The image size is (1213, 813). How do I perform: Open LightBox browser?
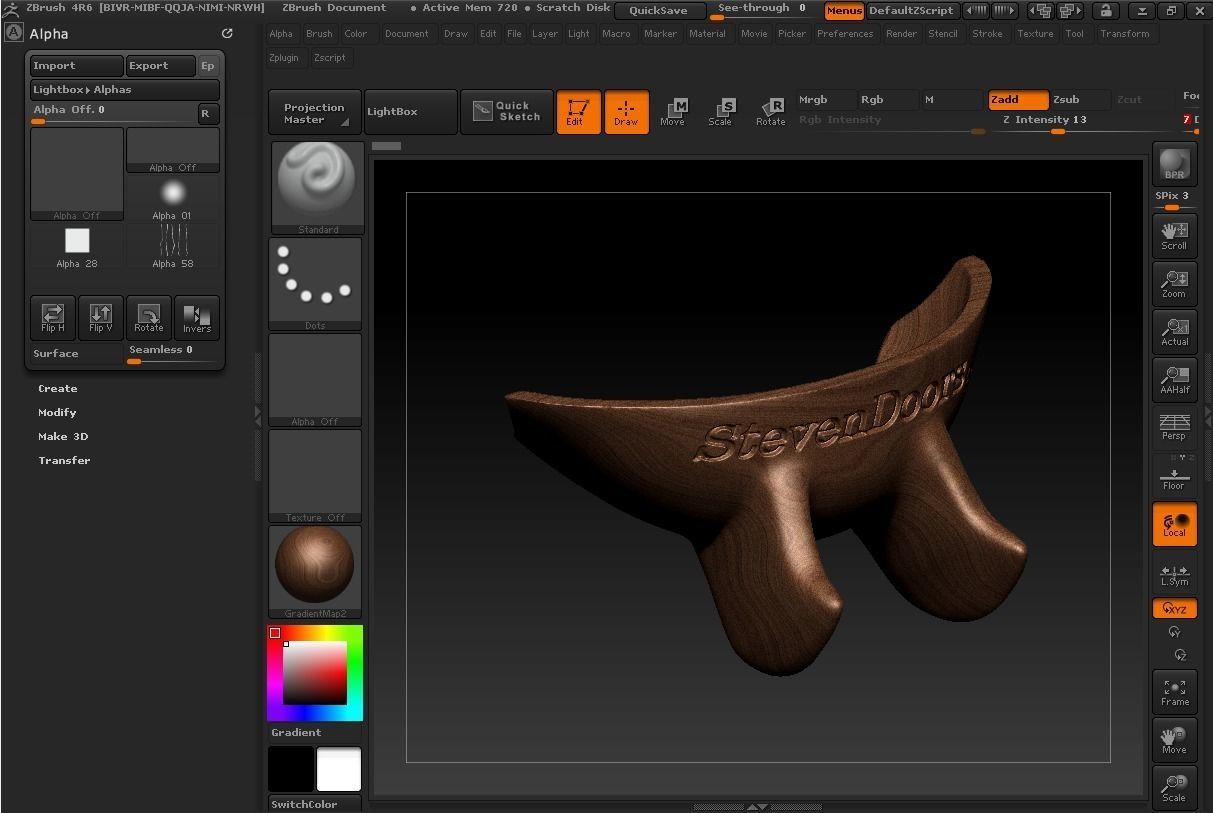410,112
